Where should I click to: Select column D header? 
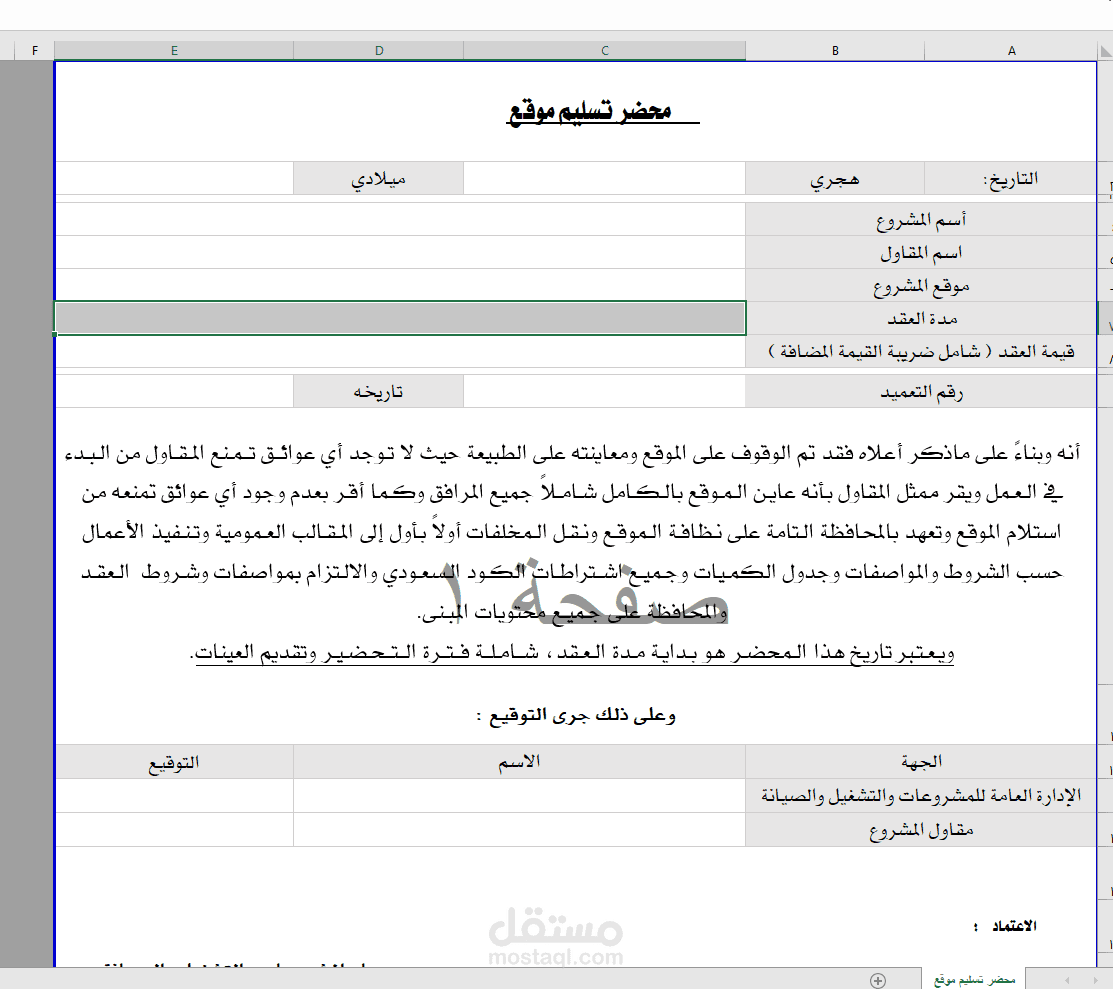379,50
